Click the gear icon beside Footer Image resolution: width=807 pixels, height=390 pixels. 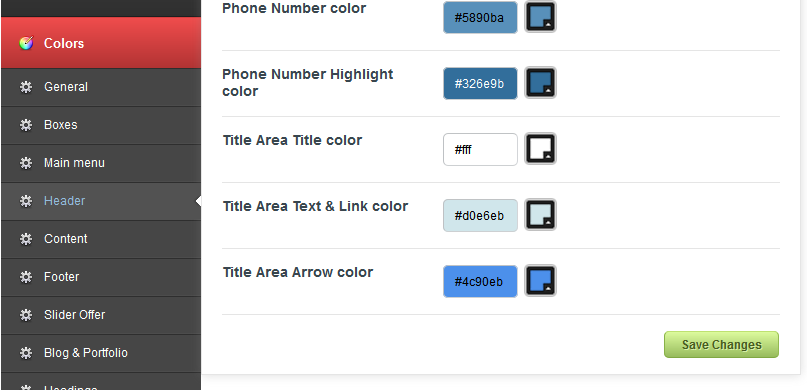click(26, 277)
